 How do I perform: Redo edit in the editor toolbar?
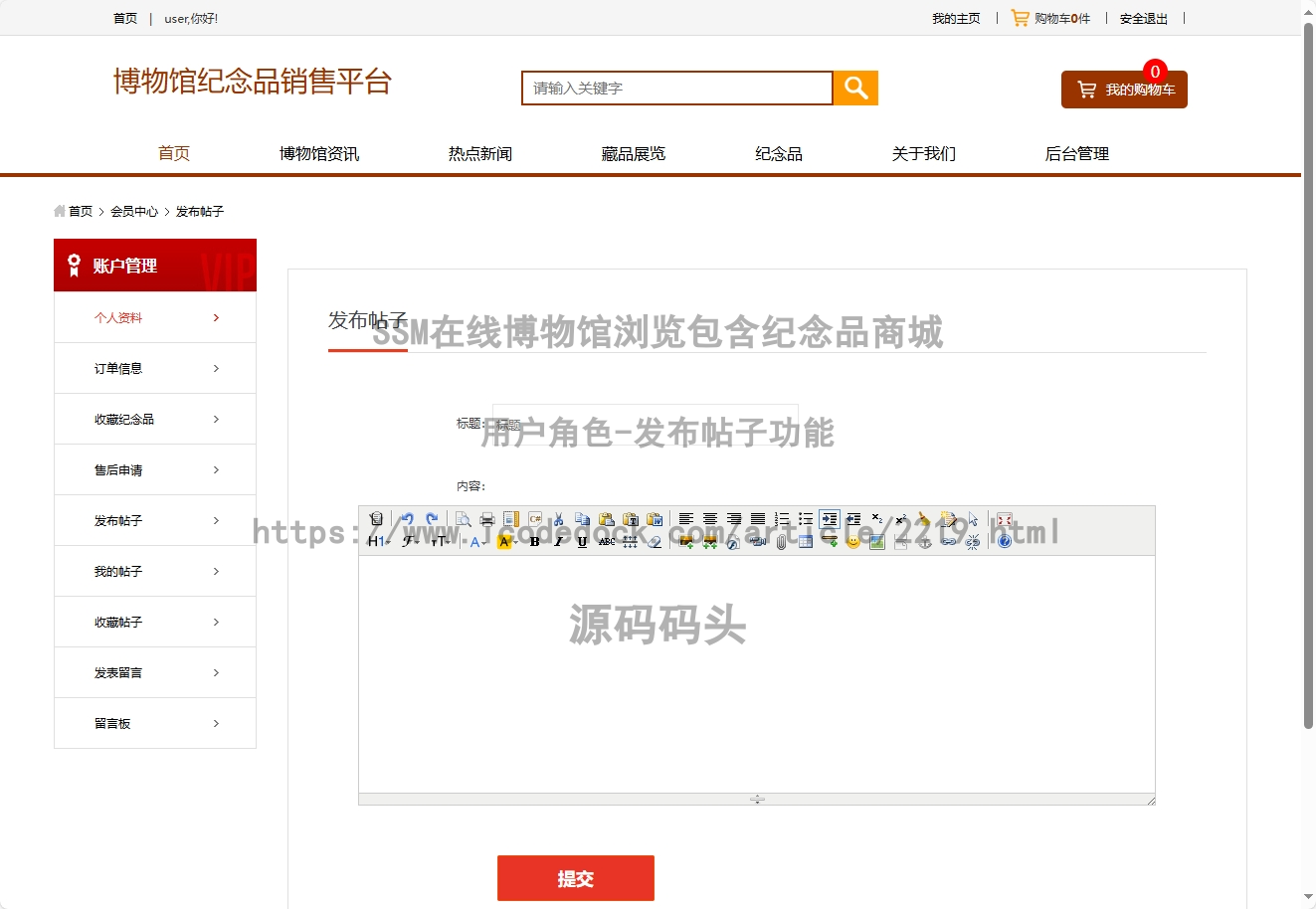pyautogui.click(x=432, y=519)
